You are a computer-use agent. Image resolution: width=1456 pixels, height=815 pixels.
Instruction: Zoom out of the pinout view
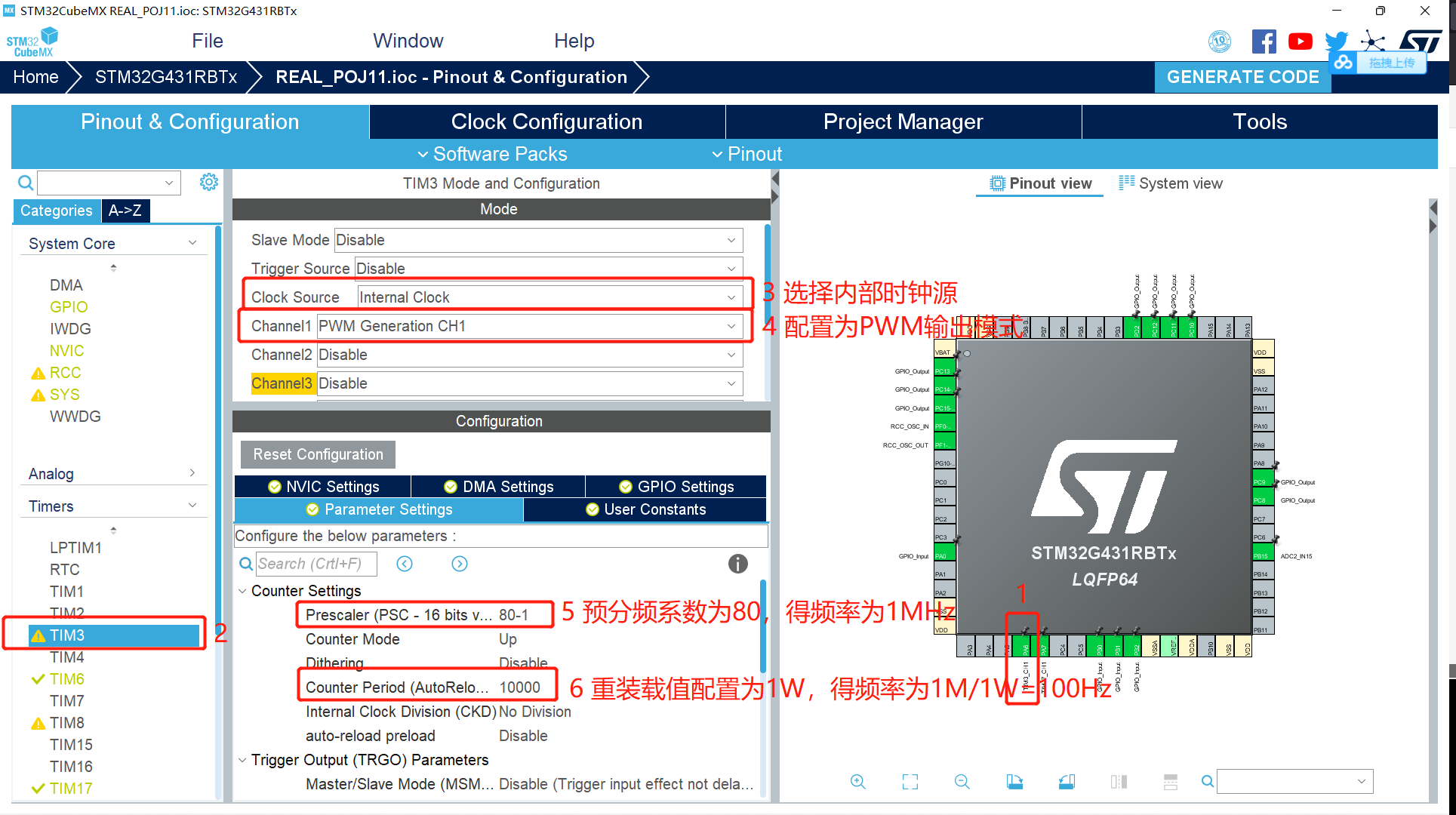[x=962, y=782]
